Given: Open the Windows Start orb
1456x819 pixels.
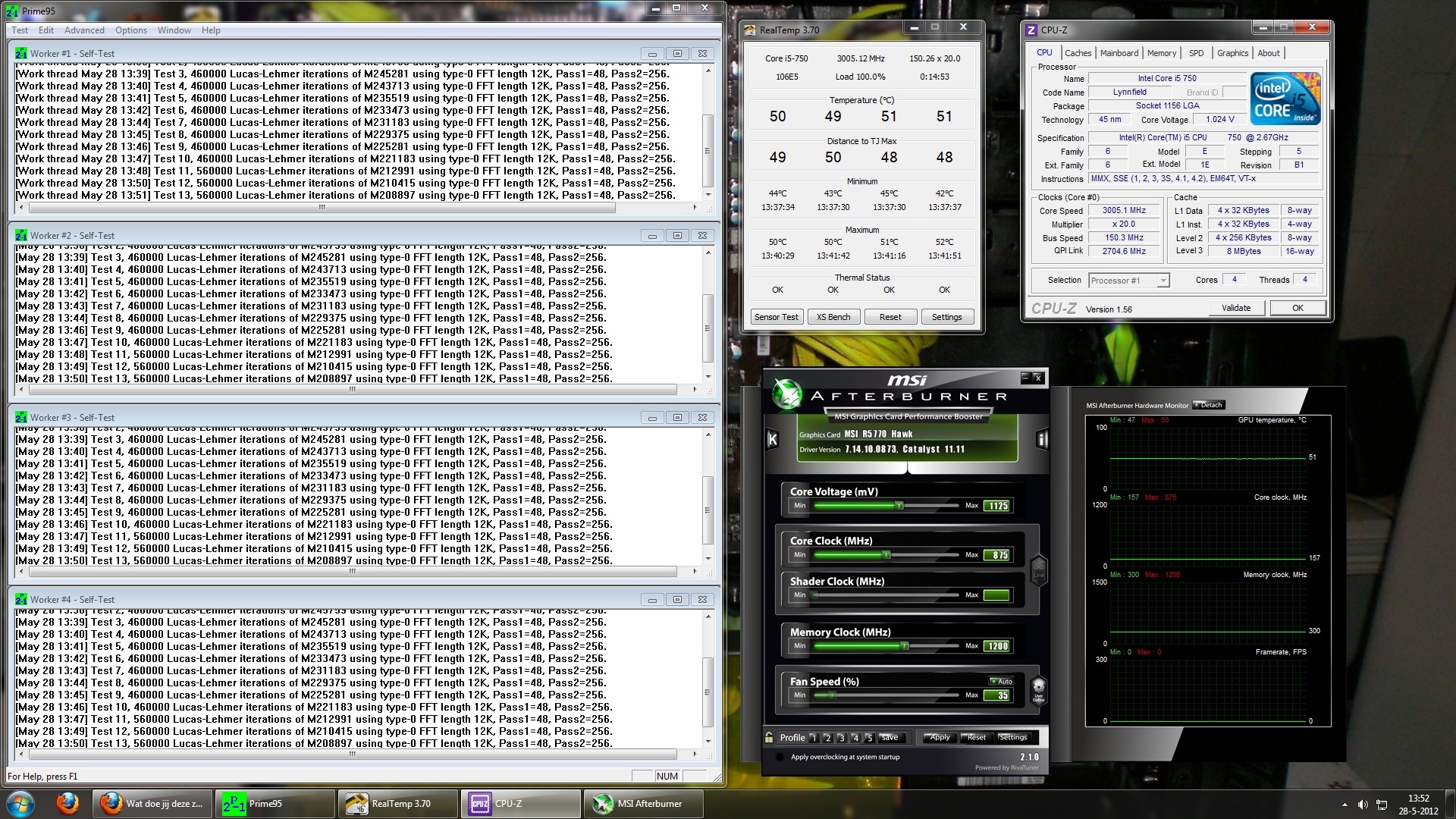Looking at the screenshot, I should (x=20, y=803).
